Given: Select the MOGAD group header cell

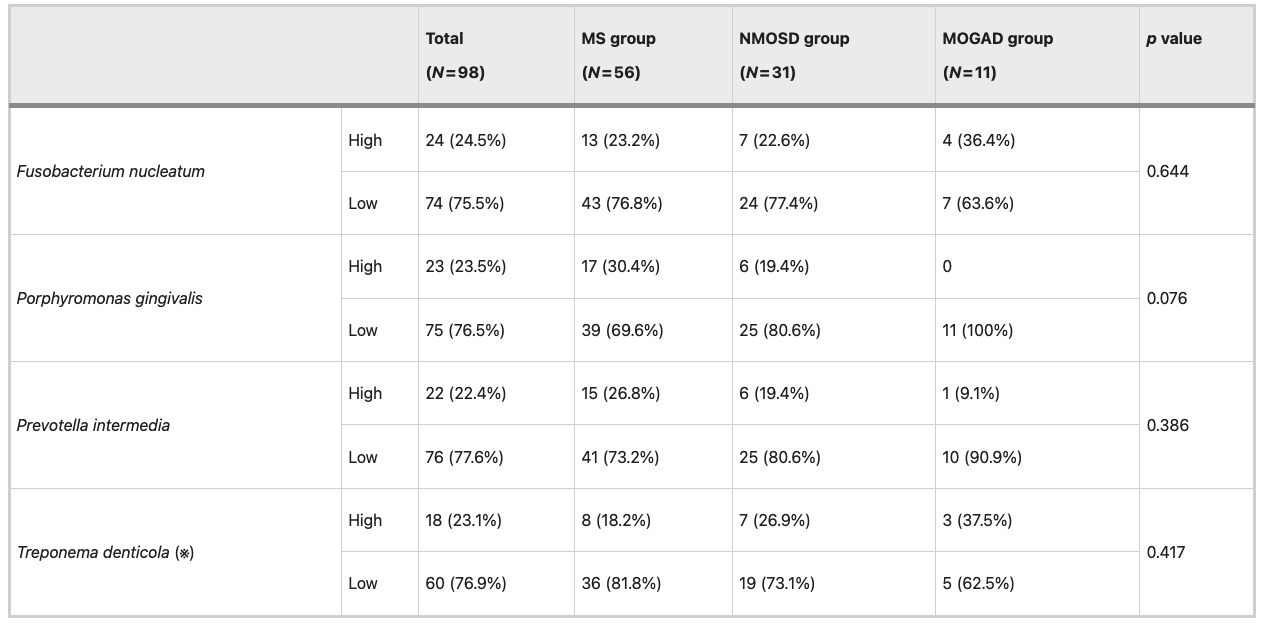Looking at the screenshot, I should [x=997, y=55].
